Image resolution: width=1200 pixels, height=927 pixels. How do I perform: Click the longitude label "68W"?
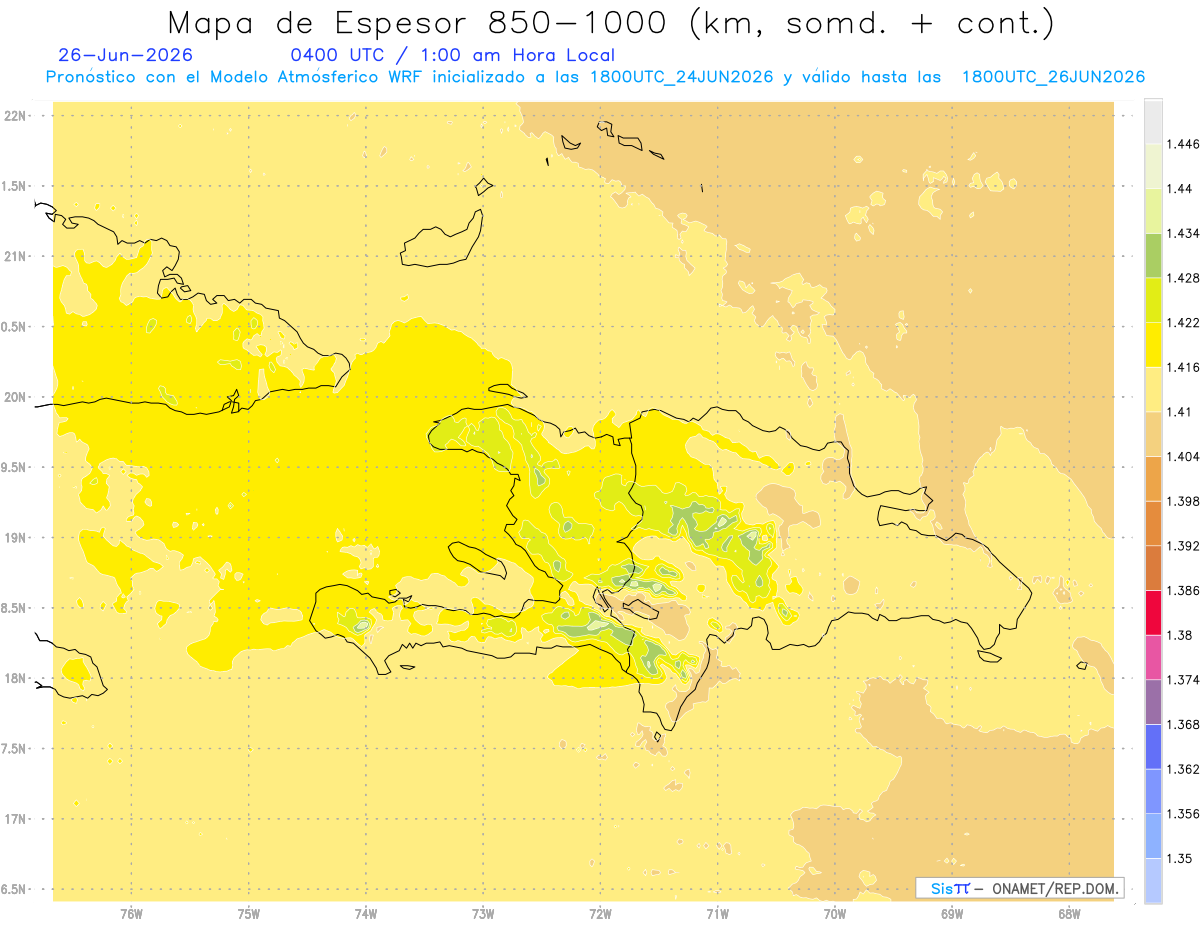coord(1069,914)
